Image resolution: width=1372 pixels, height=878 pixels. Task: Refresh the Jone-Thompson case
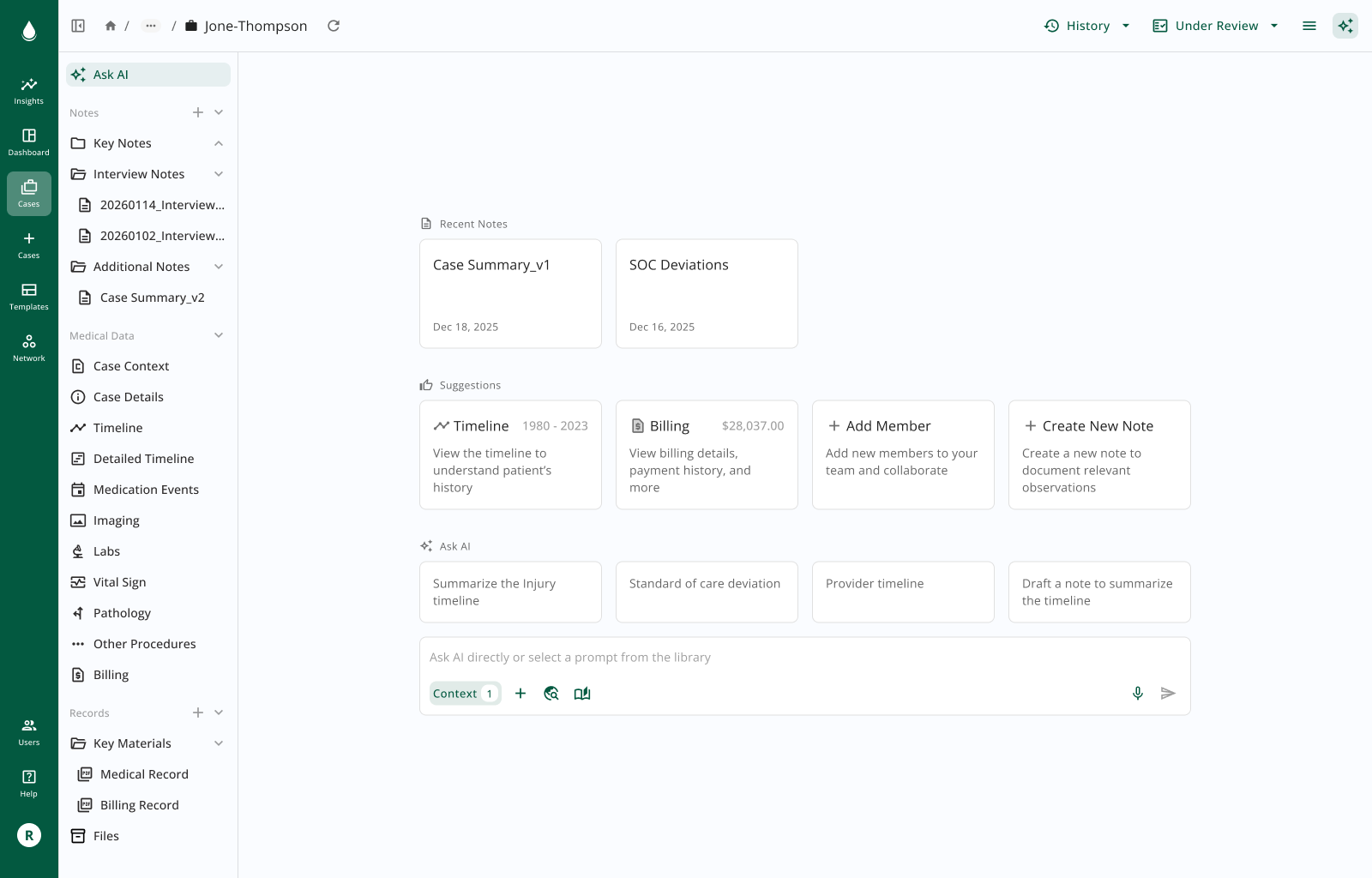pyautogui.click(x=334, y=26)
